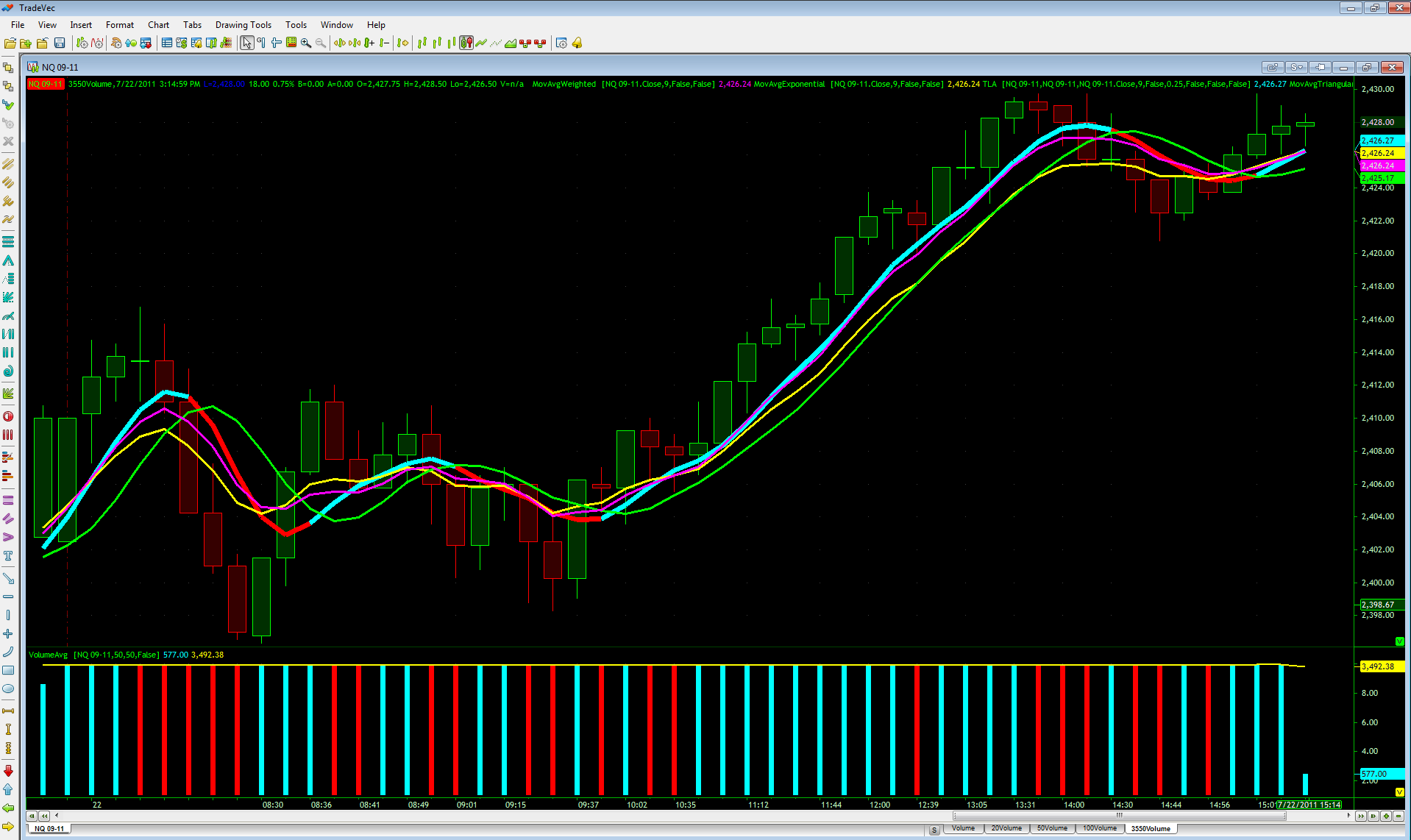
Task: Click the red NQ 09-11 symbol label
Action: click(46, 84)
